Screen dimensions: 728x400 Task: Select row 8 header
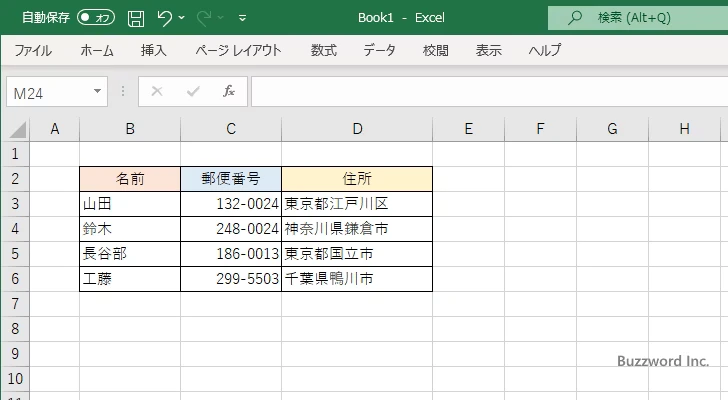15,329
